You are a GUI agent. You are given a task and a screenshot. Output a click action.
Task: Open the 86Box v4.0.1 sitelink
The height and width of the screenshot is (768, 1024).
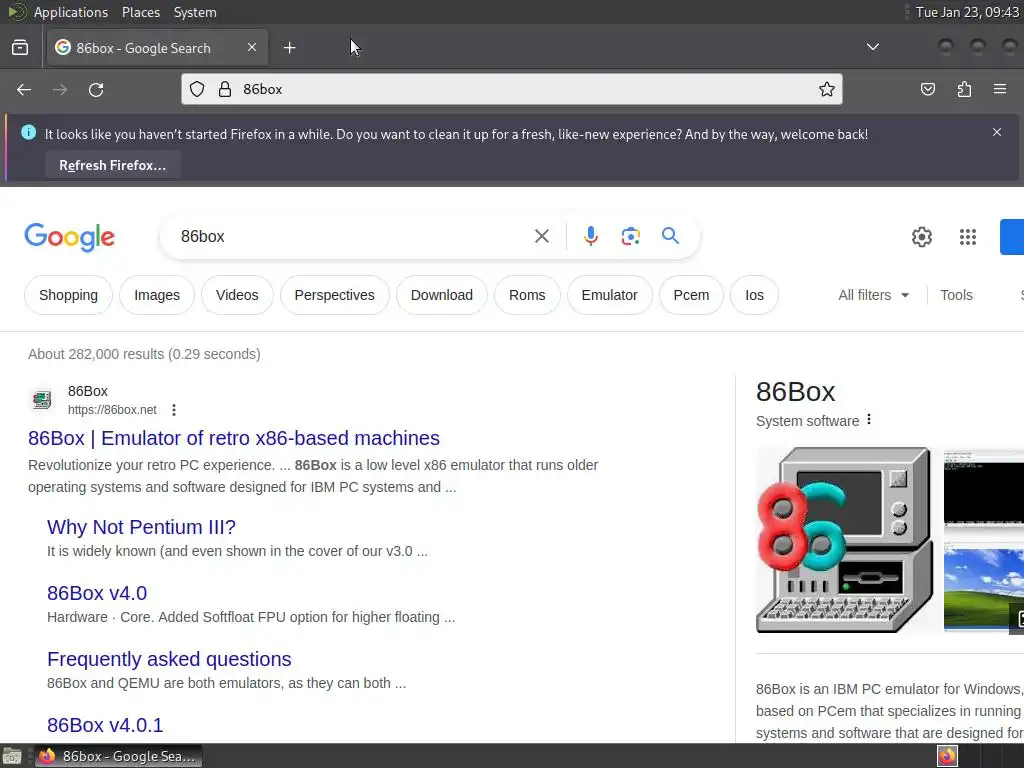[105, 725]
